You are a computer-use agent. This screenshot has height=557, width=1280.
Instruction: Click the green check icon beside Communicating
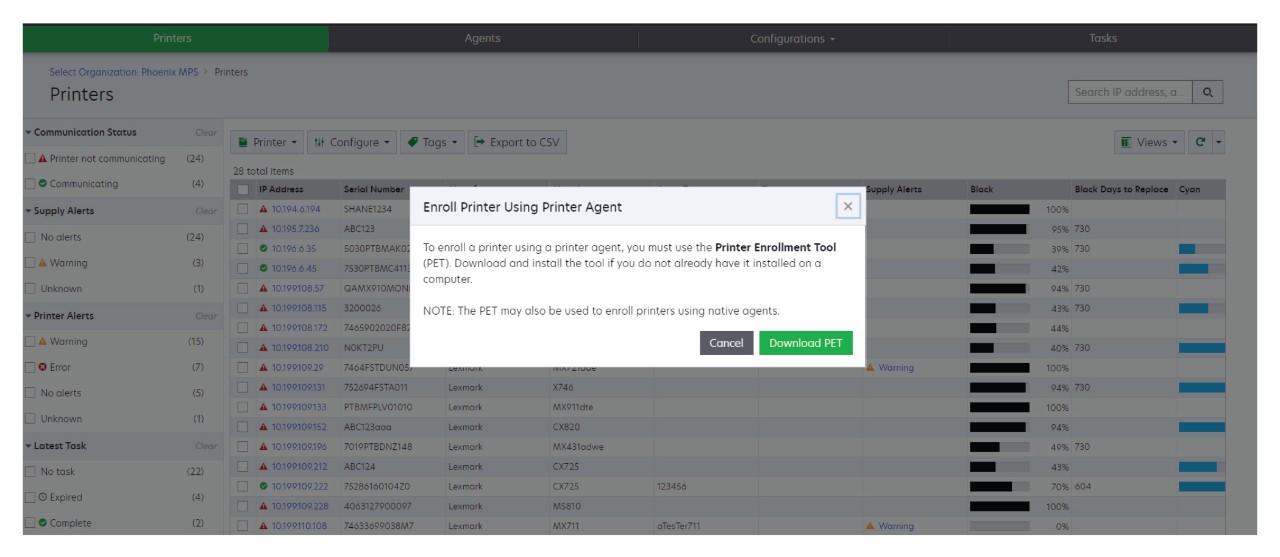click(x=42, y=184)
